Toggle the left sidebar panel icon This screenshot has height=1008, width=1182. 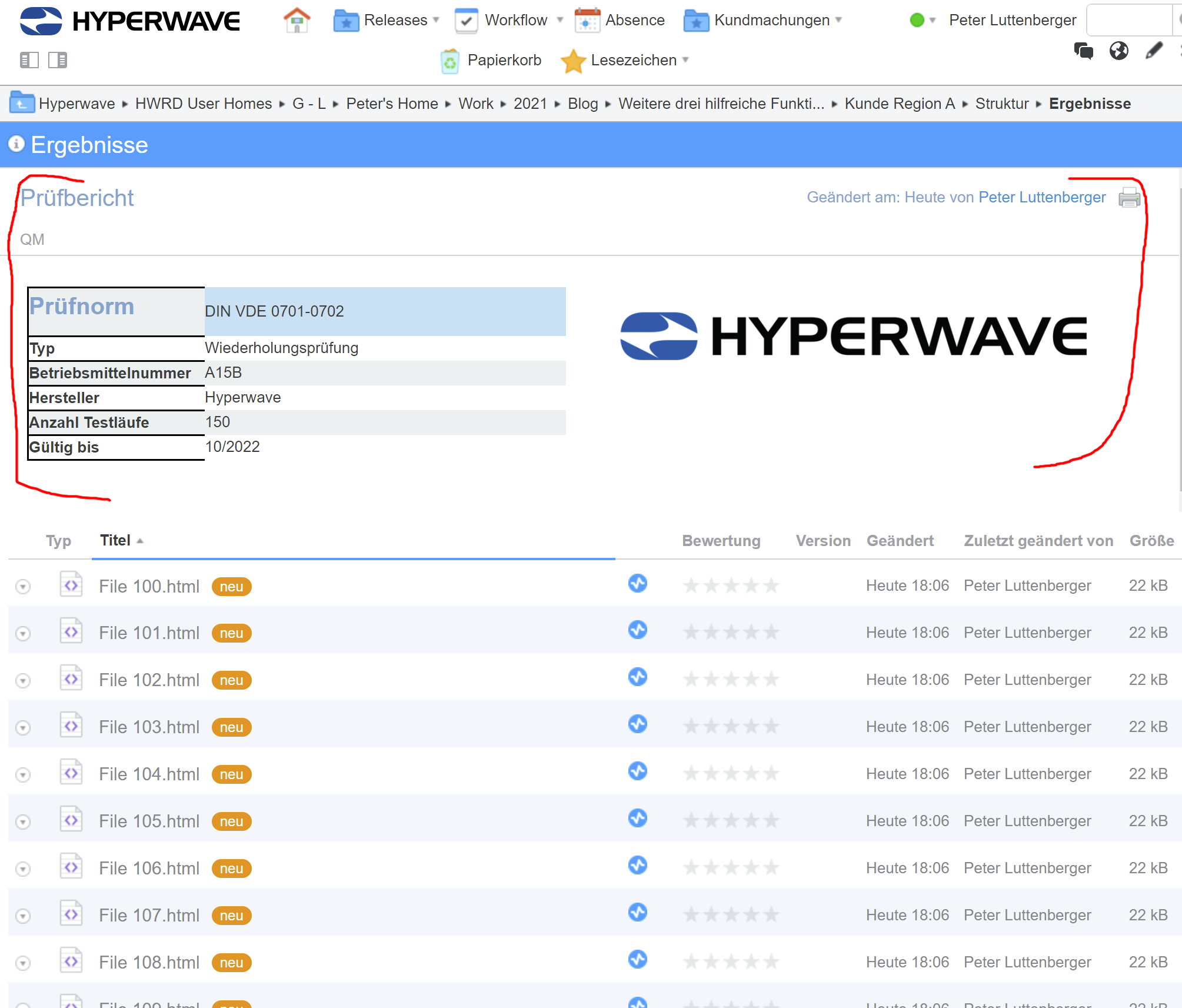pyautogui.click(x=29, y=60)
